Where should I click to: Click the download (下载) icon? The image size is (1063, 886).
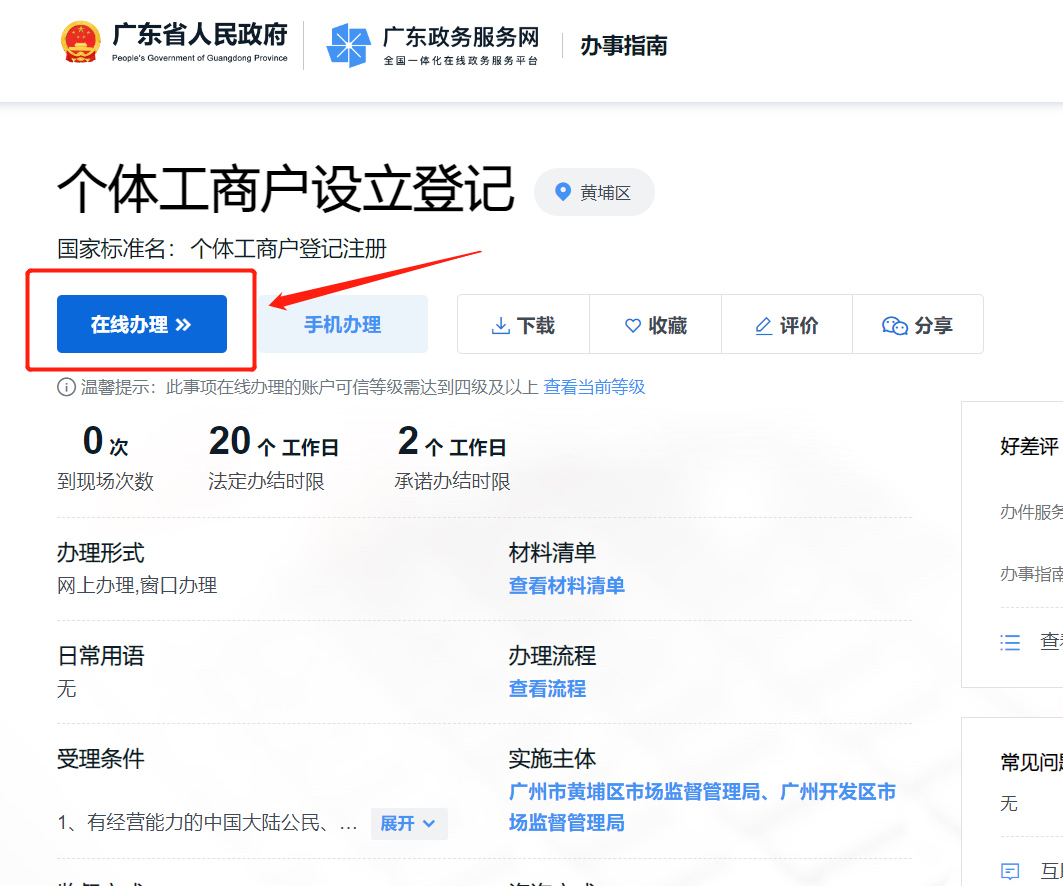[498, 323]
